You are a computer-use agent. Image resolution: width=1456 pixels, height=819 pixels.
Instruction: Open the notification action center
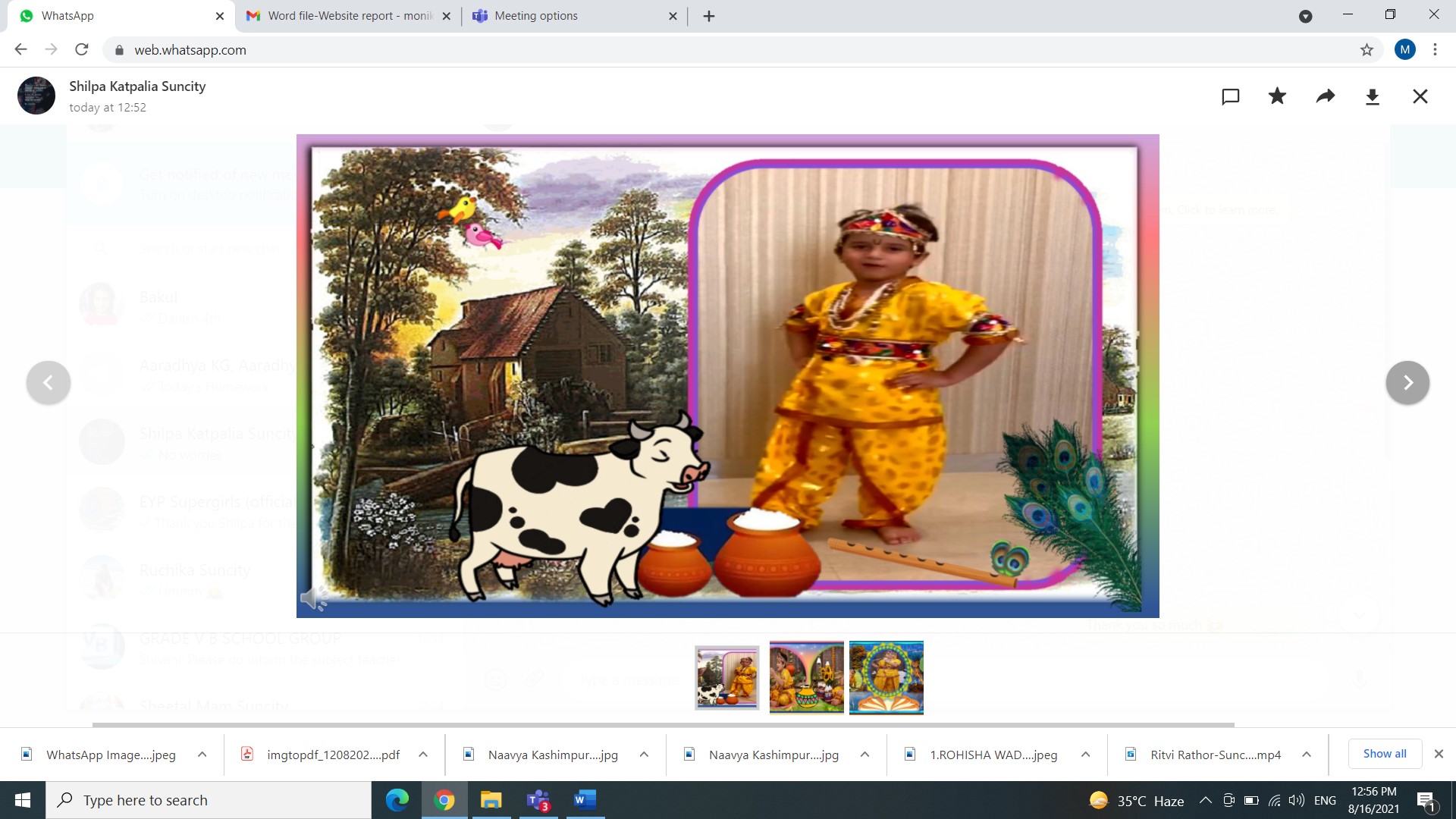coord(1426,801)
